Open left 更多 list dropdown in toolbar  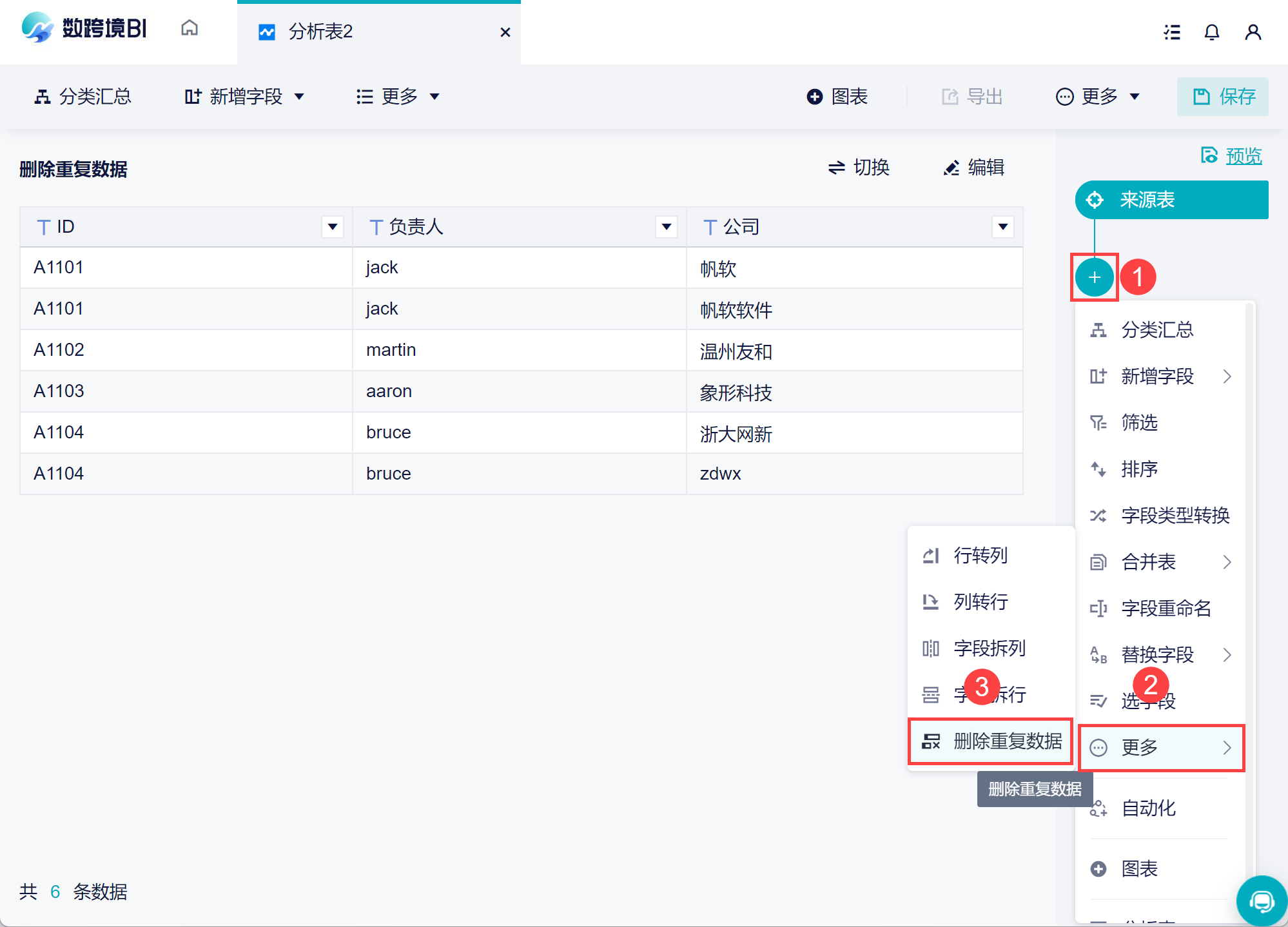398,97
